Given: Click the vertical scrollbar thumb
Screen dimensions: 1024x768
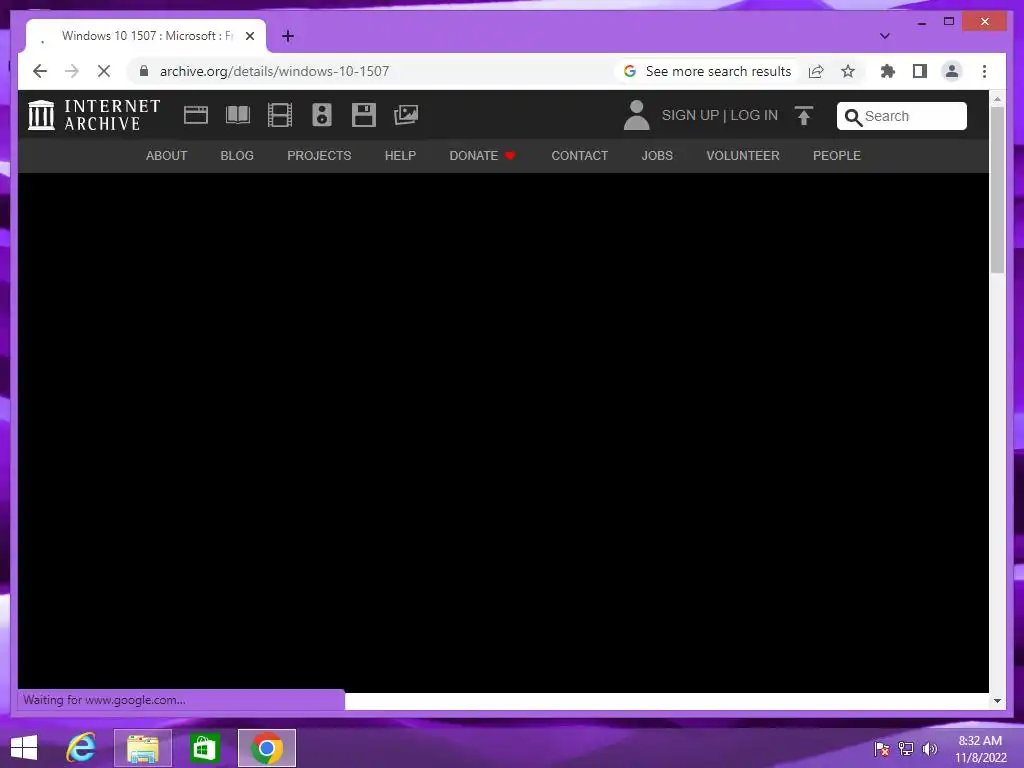Looking at the screenshot, I should (997, 189).
